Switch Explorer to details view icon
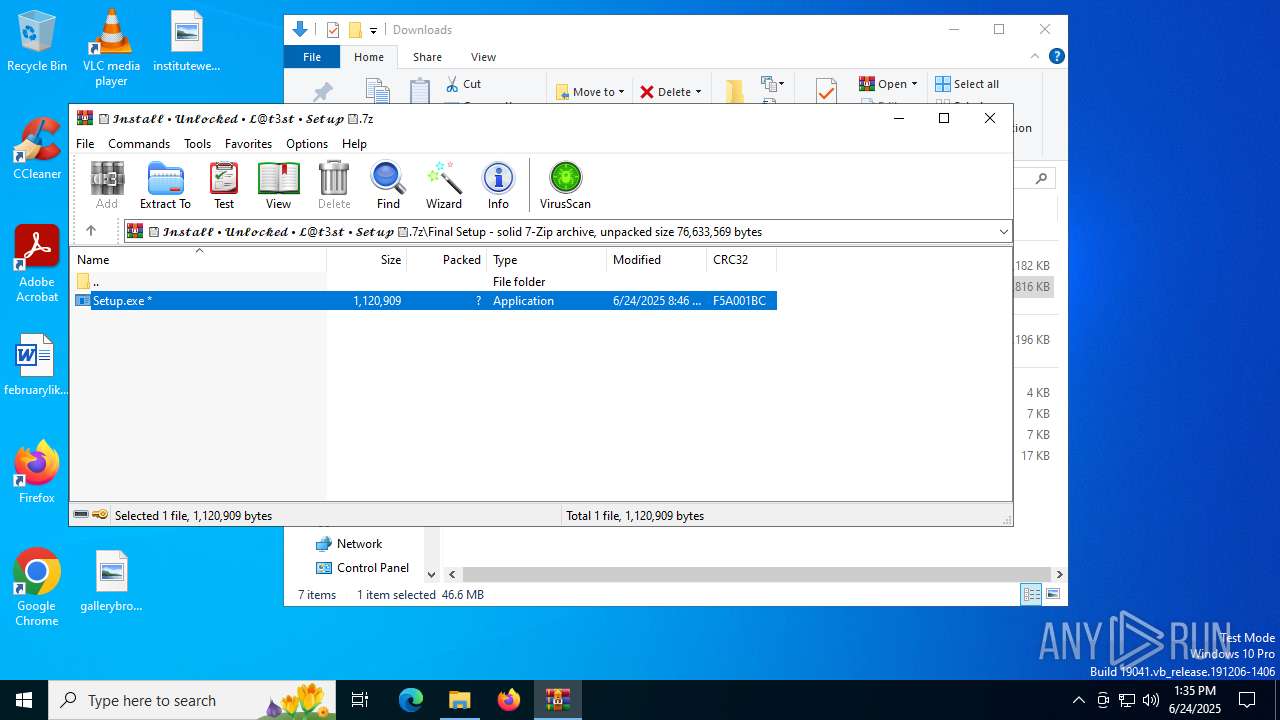 [1031, 595]
